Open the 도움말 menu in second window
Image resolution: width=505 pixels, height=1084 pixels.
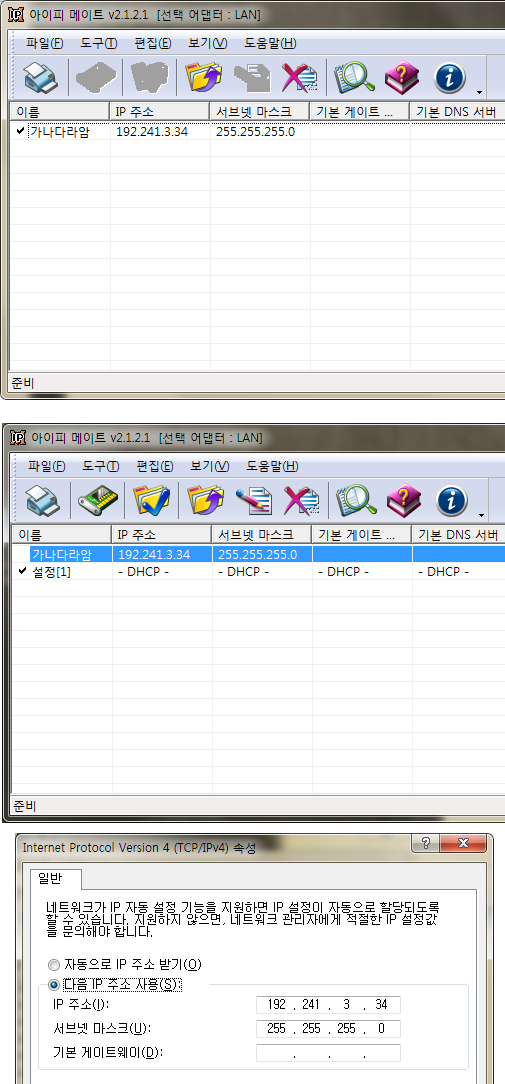tap(273, 467)
